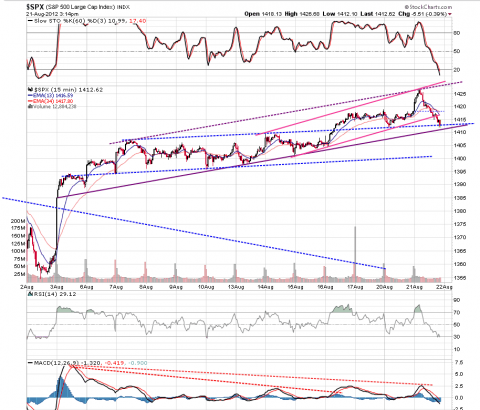
Task: Click the RSI(14) 29.12 panel label
Action: coord(52,294)
